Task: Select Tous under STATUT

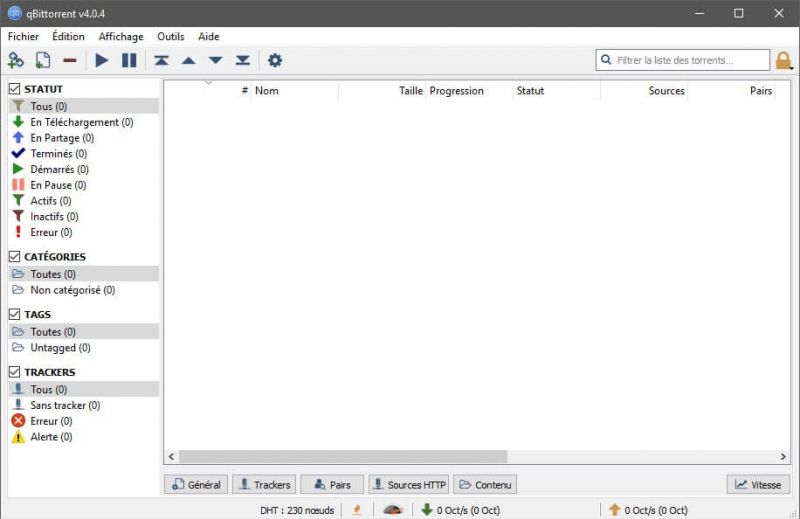Action: (83, 106)
